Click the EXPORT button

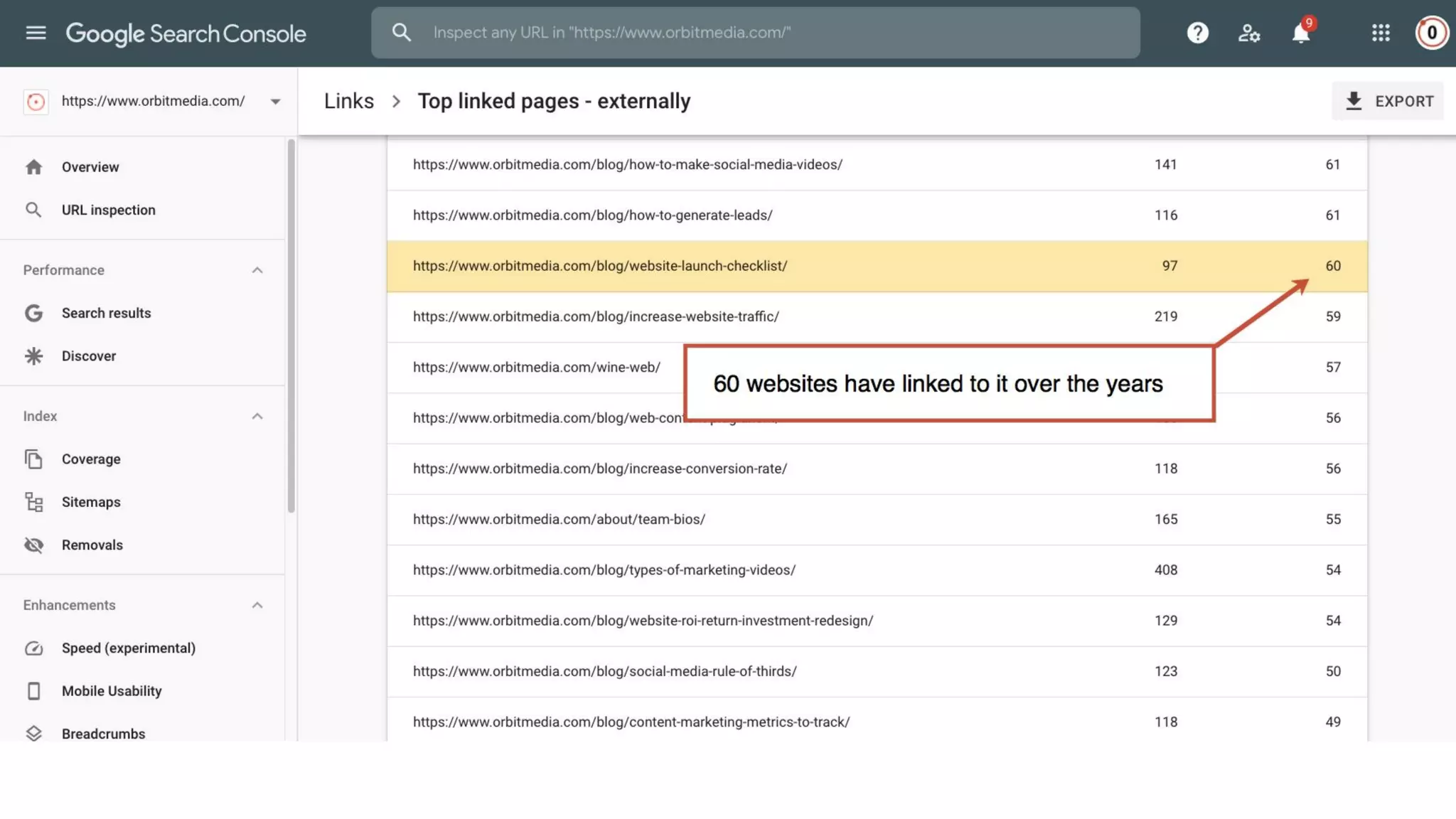click(x=1388, y=102)
